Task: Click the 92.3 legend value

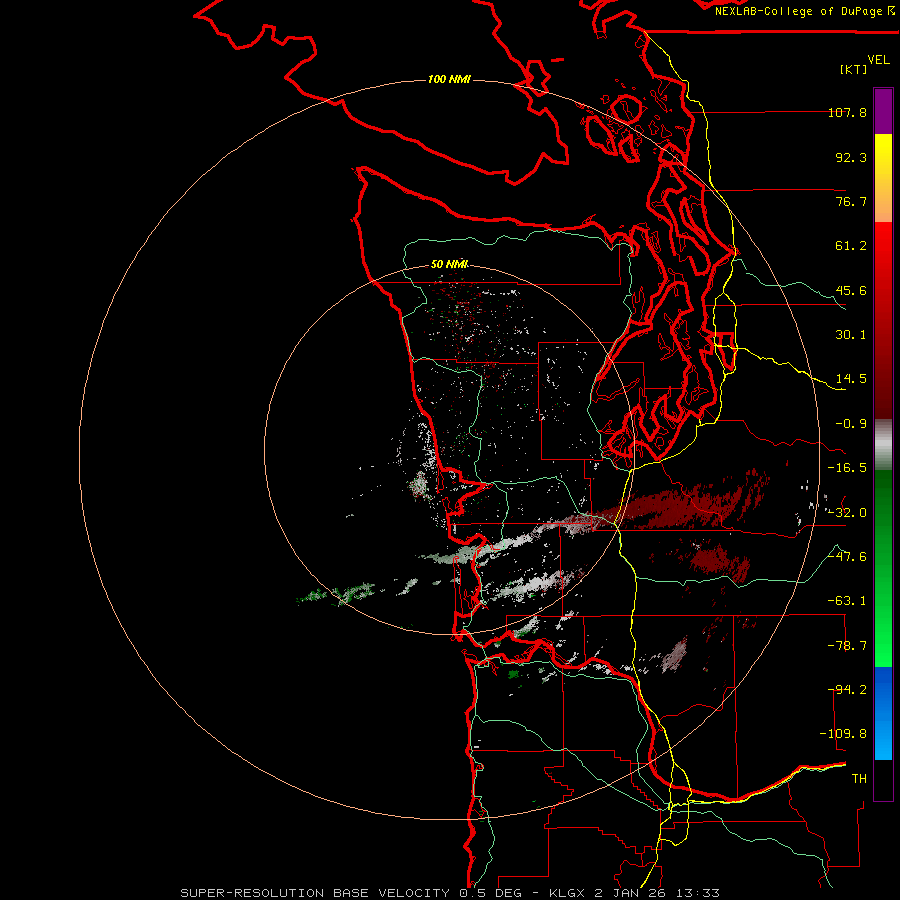Action: [x=851, y=157]
